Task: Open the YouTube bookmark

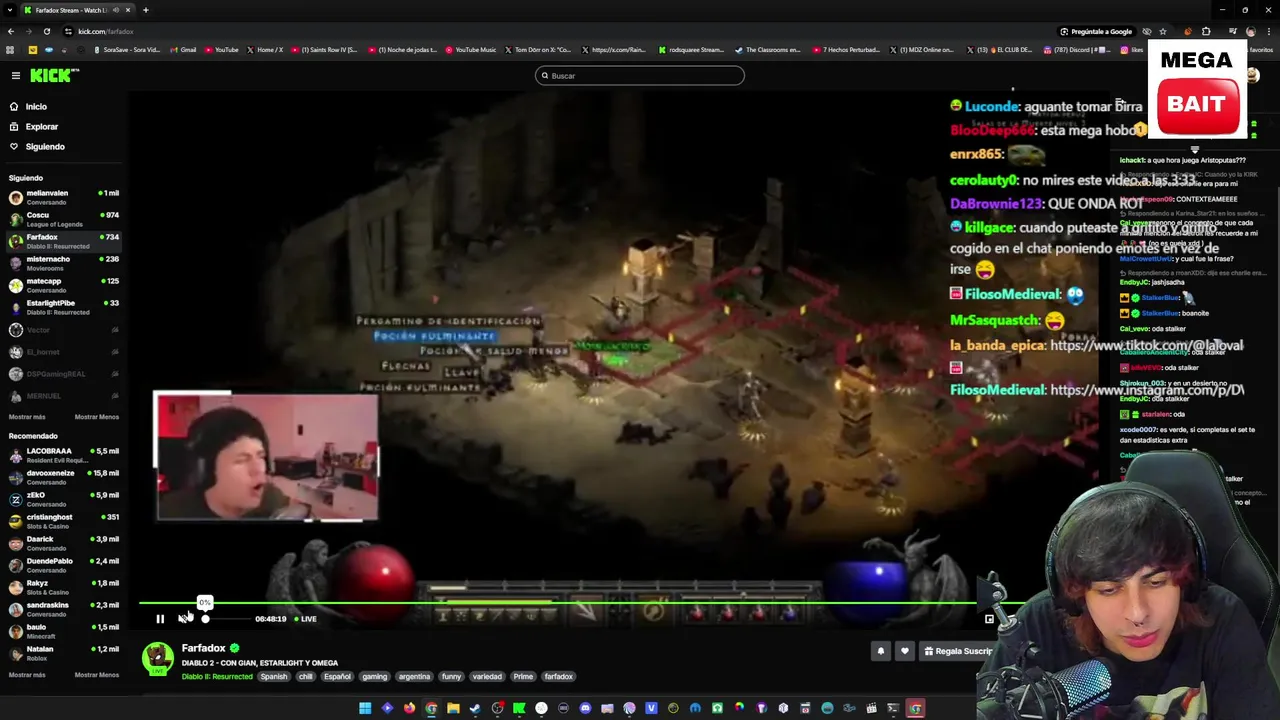Action: tap(221, 49)
